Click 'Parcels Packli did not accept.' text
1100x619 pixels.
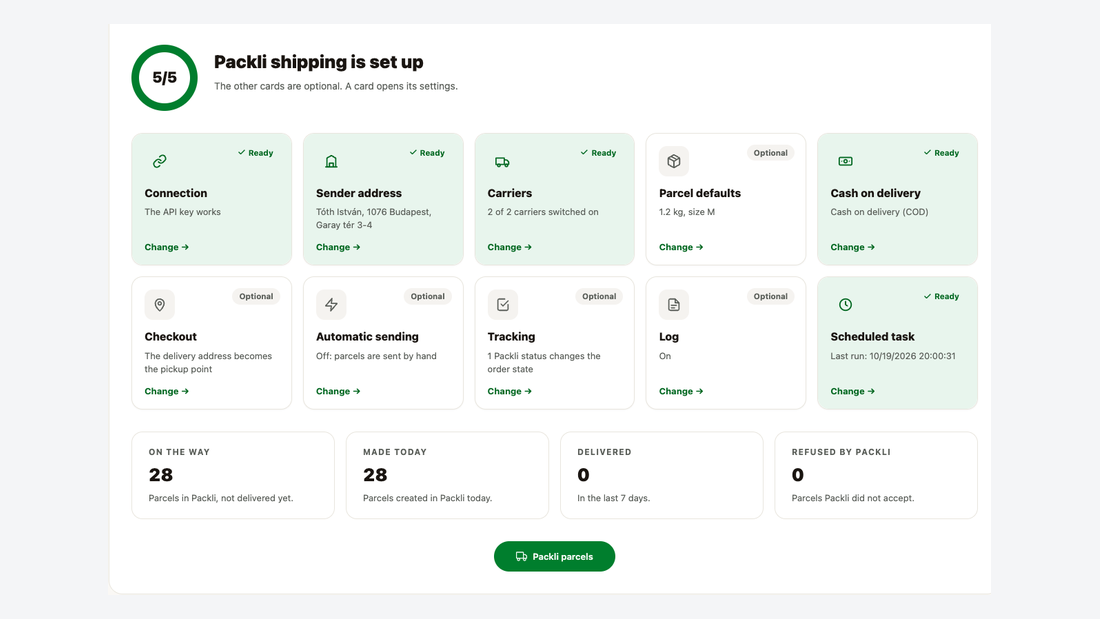click(x=853, y=498)
